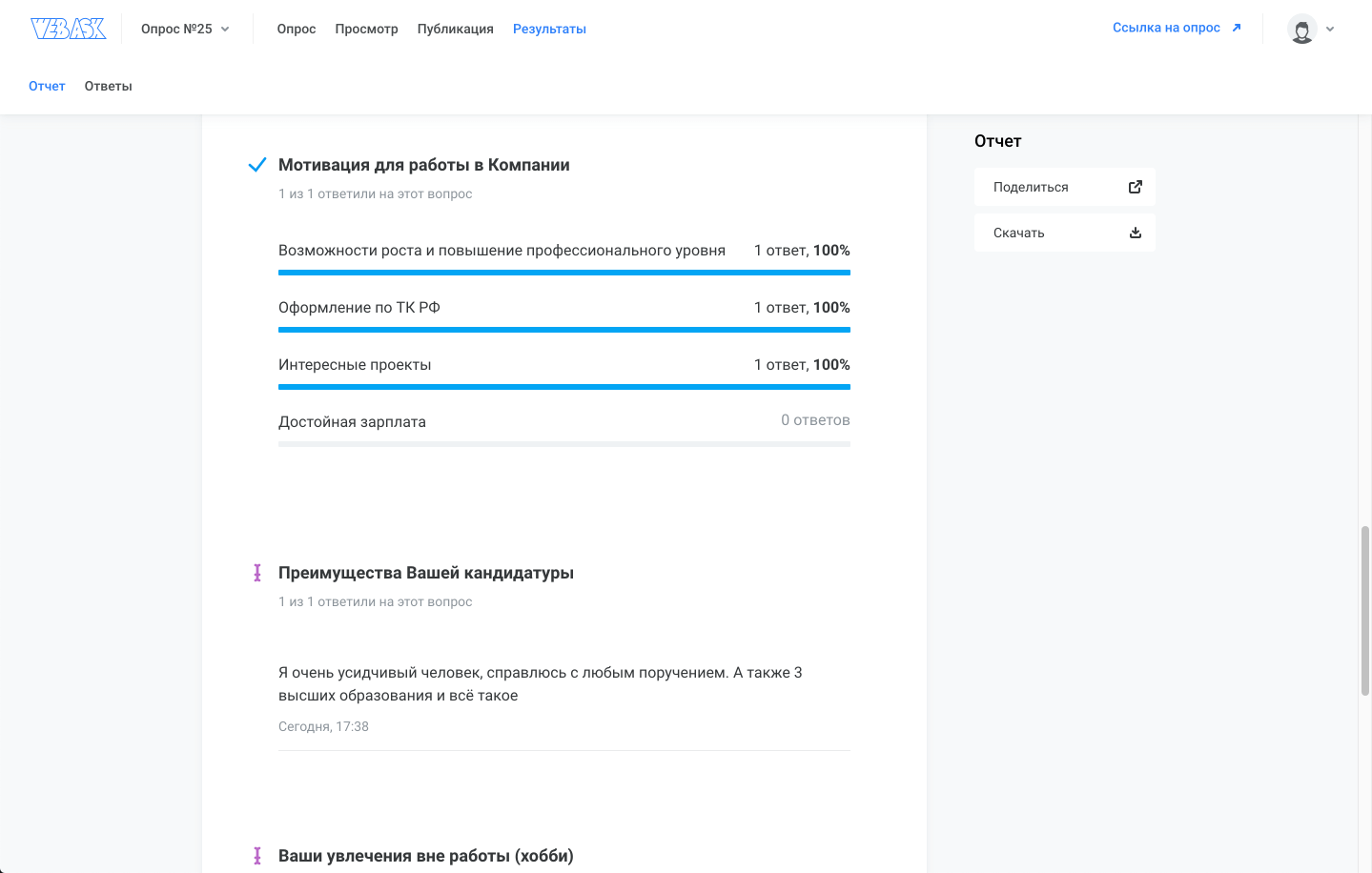Open the Ссылка на опрос link
Image resolution: width=1372 pixels, height=873 pixels.
click(x=1169, y=28)
